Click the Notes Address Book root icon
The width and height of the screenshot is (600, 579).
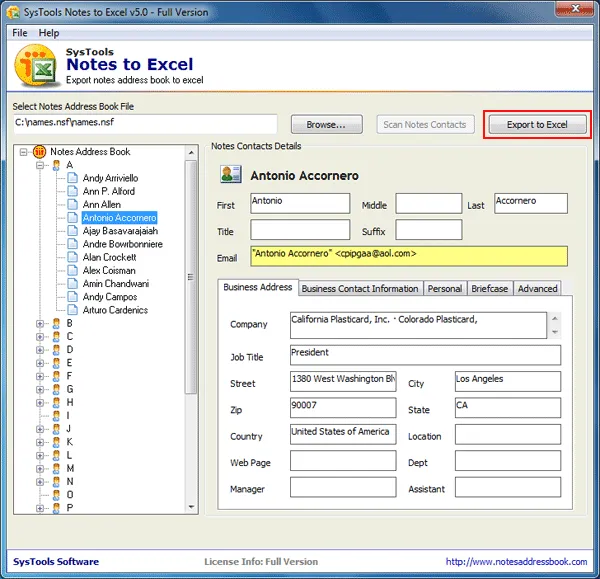point(39,152)
